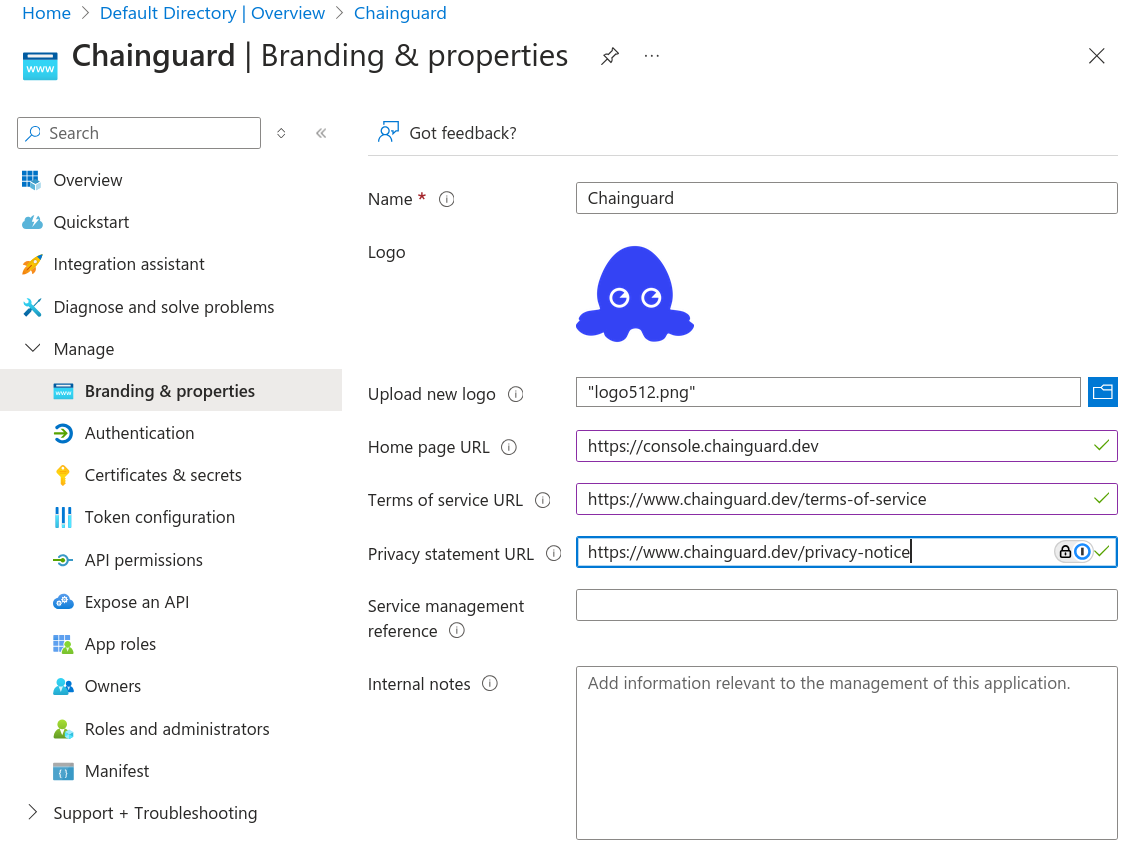Collapse the Manage section
The width and height of the screenshot is (1129, 857).
(31, 348)
